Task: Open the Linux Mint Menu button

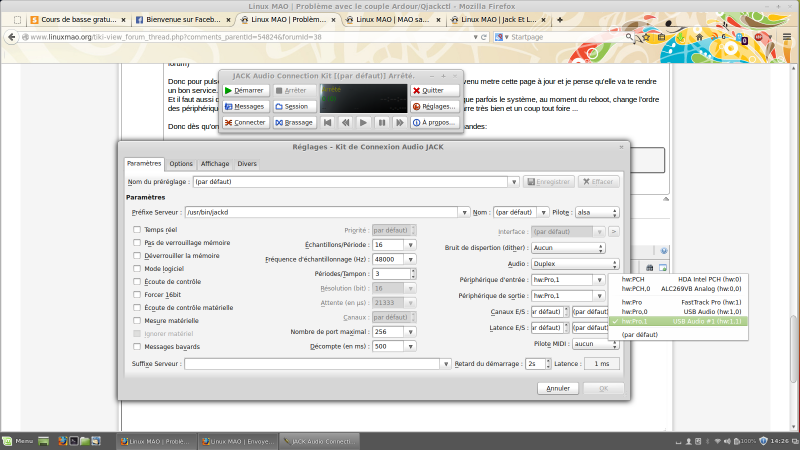Action: click(x=17, y=441)
